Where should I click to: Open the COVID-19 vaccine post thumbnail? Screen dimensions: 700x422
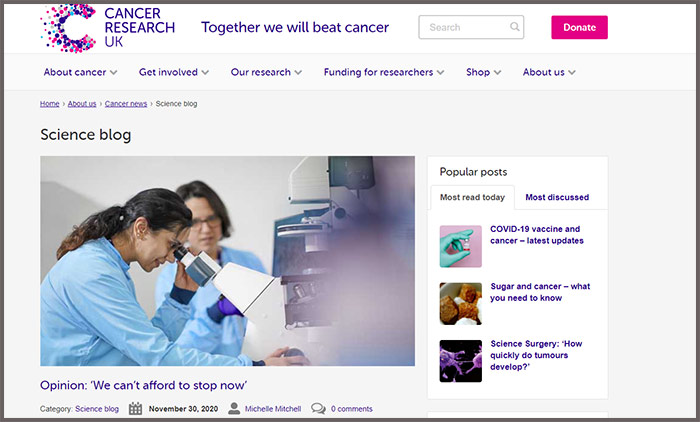(461, 246)
